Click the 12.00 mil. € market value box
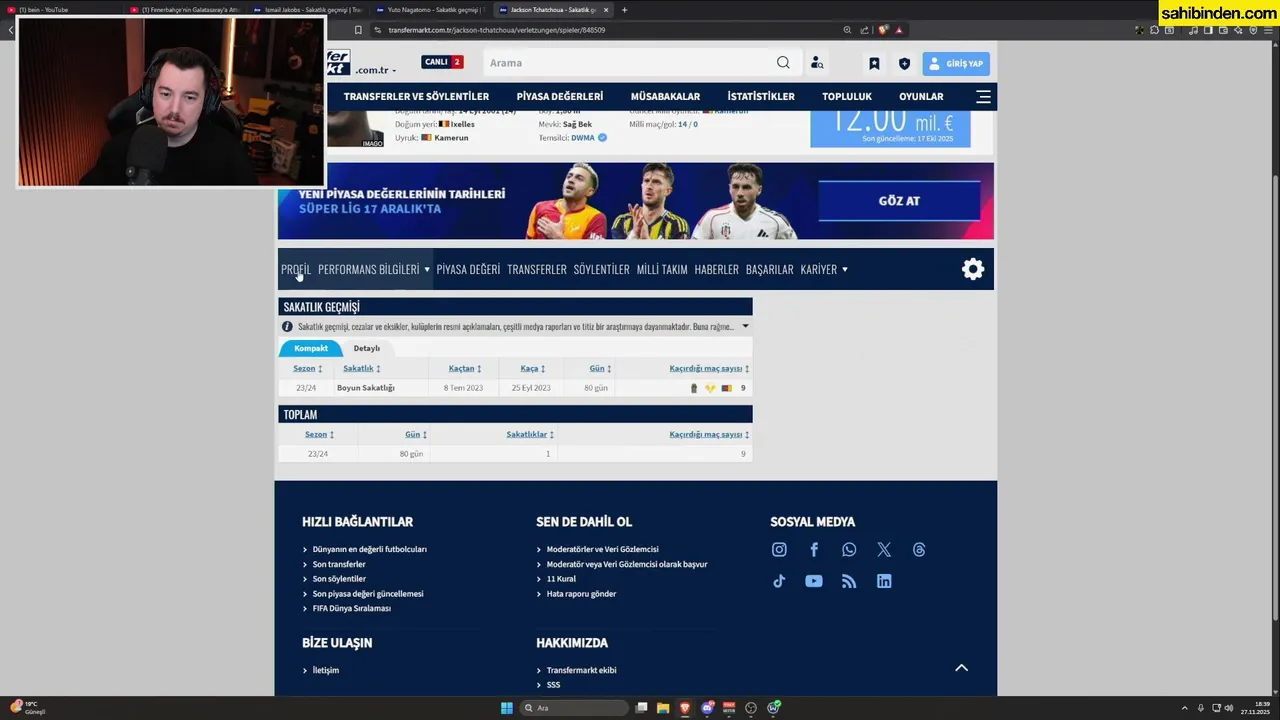 [x=890, y=129]
